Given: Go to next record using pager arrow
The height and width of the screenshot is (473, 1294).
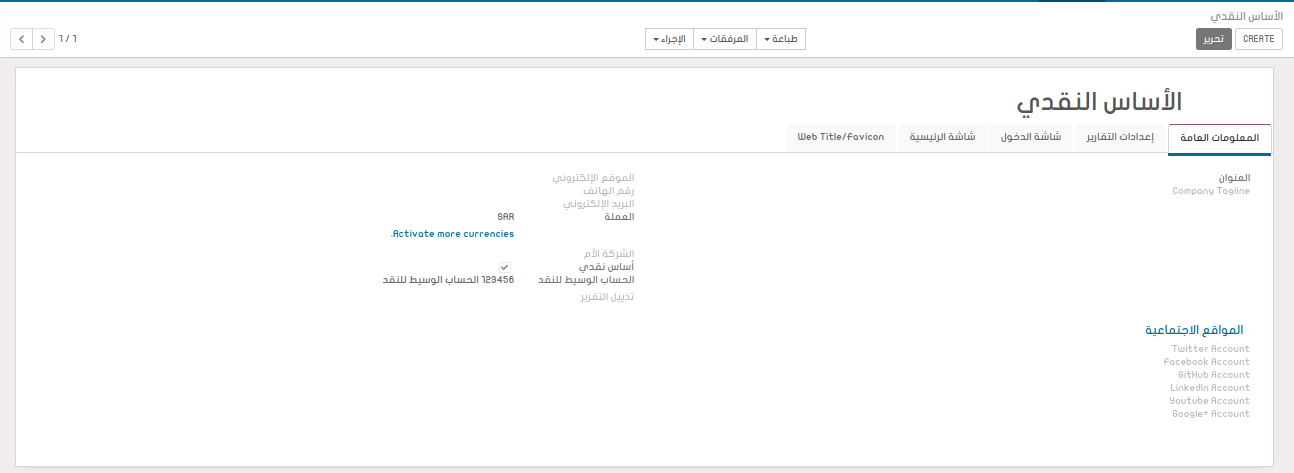Looking at the screenshot, I should pyautogui.click(x=43, y=39).
